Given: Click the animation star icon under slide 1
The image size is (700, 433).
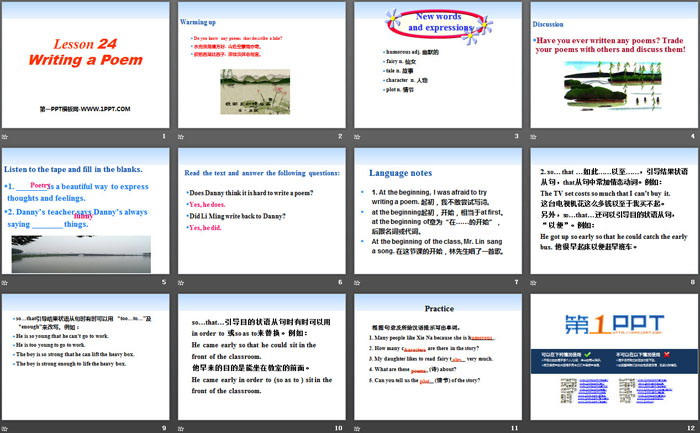Looking at the screenshot, I should pos(5,137).
